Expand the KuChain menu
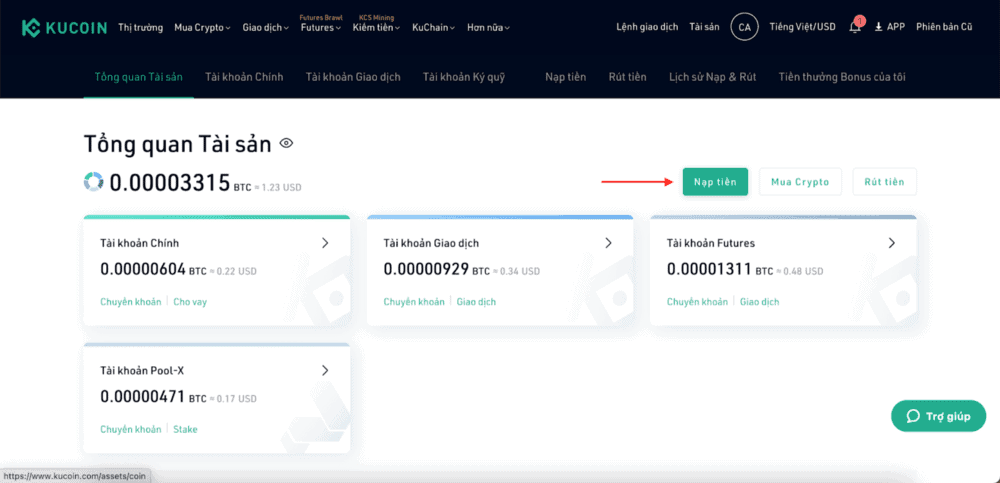 434,27
